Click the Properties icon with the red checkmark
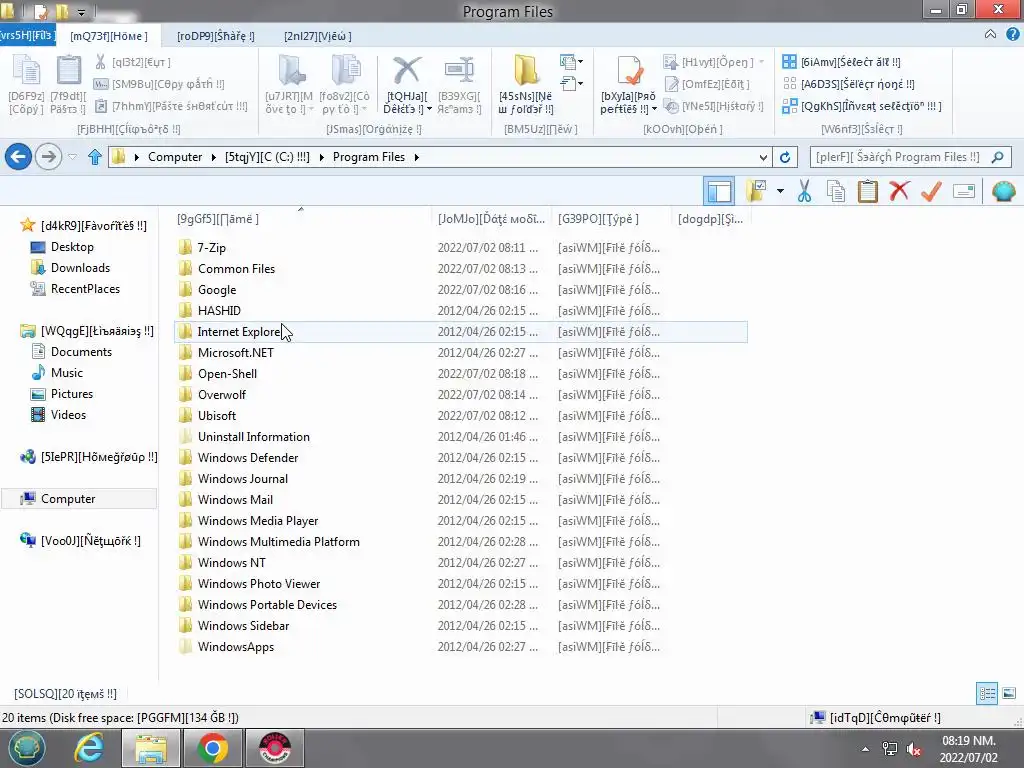This screenshot has width=1024, height=768. (x=628, y=70)
